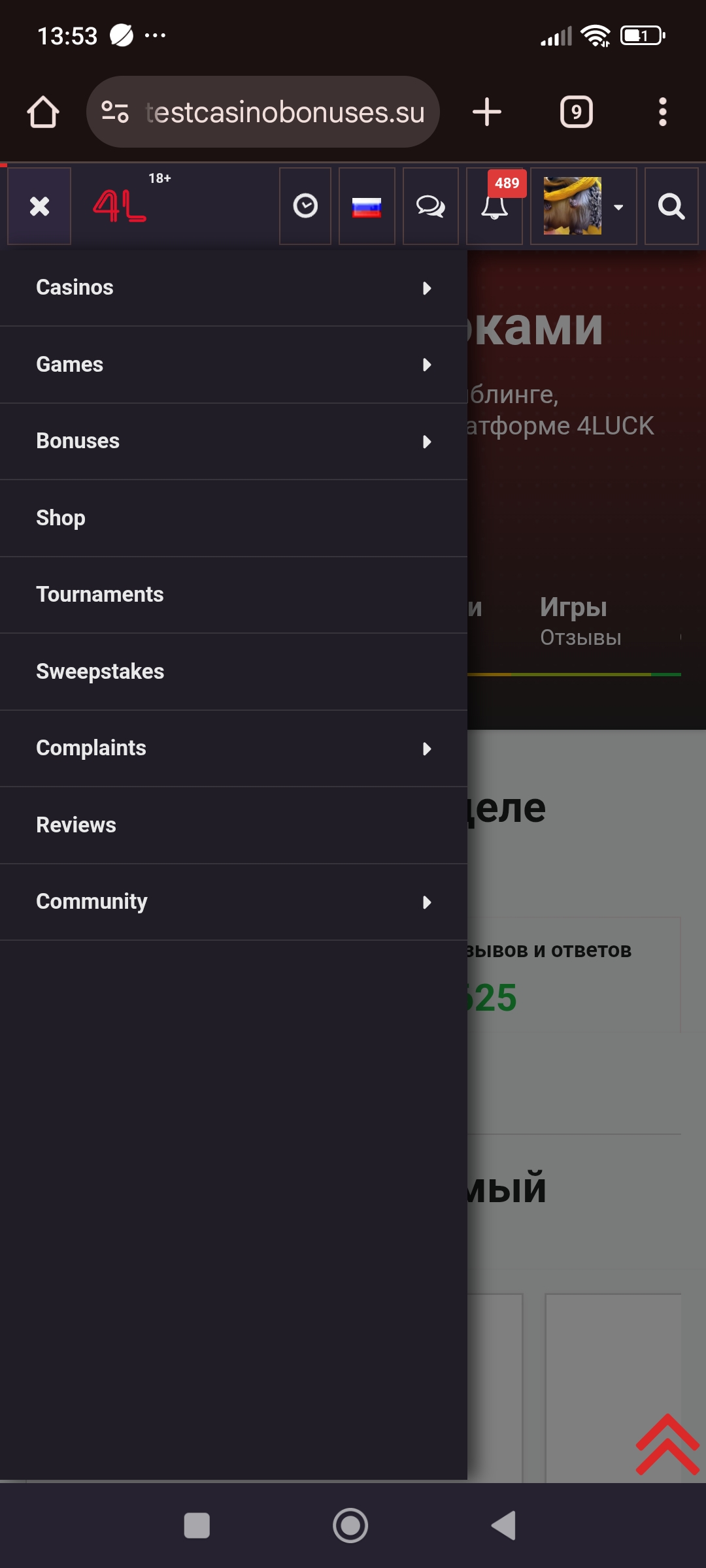Open the browser tab switcher showing 9
Image resolution: width=706 pixels, height=1568 pixels.
(x=576, y=112)
